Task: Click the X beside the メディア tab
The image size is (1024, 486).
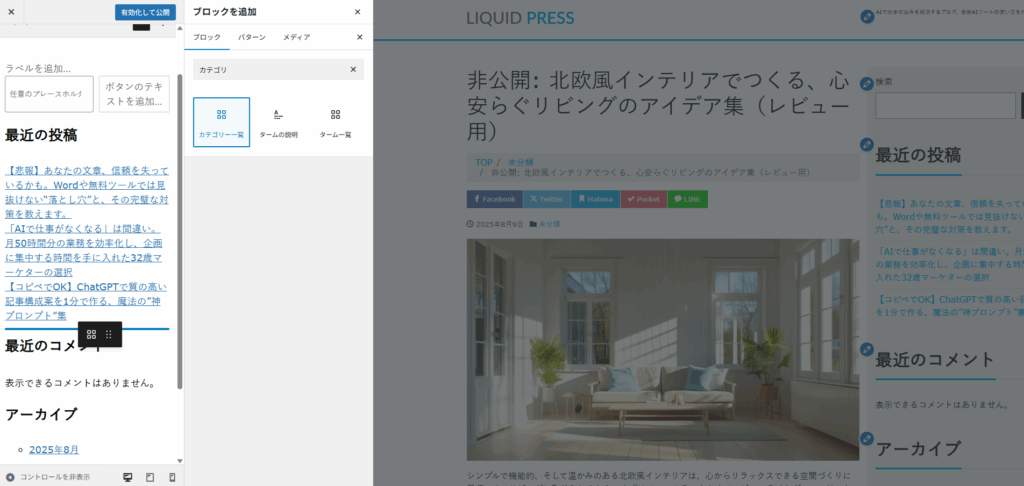Action: click(x=359, y=37)
